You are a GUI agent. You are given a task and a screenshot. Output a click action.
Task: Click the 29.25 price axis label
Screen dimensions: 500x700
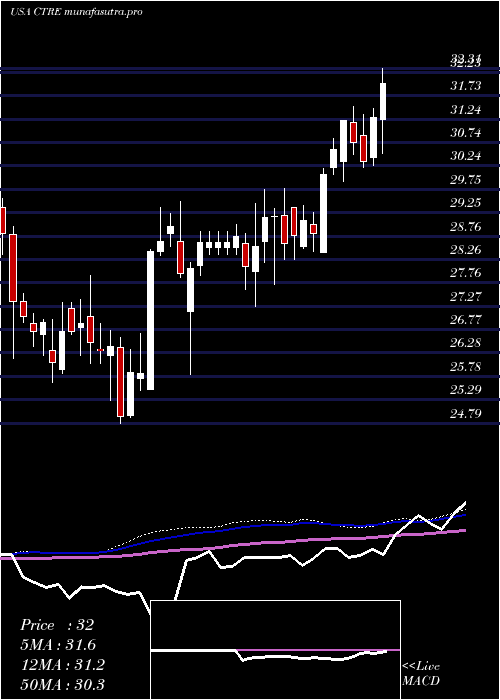(x=466, y=203)
